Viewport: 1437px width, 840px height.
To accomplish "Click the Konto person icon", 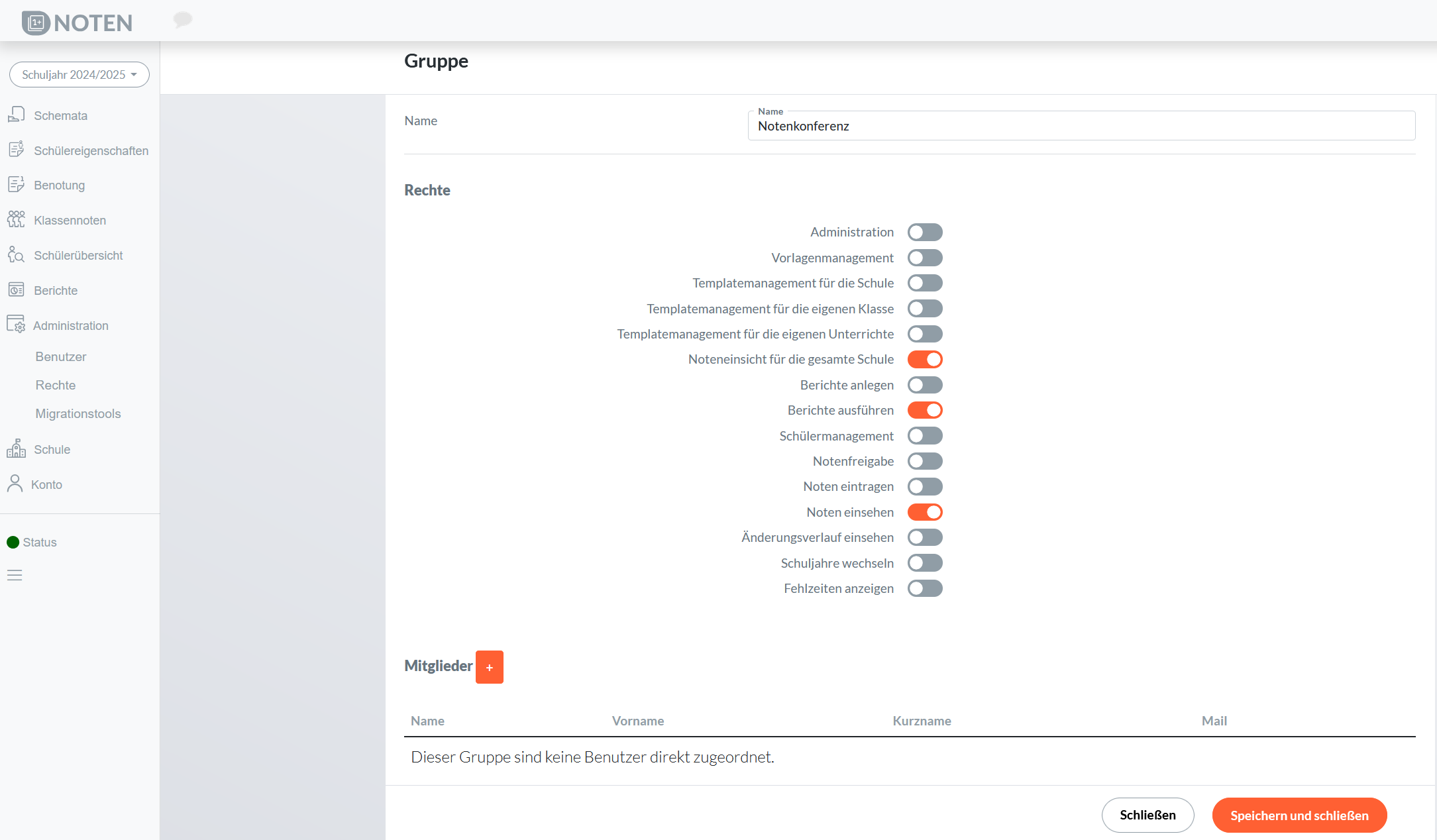I will point(15,484).
